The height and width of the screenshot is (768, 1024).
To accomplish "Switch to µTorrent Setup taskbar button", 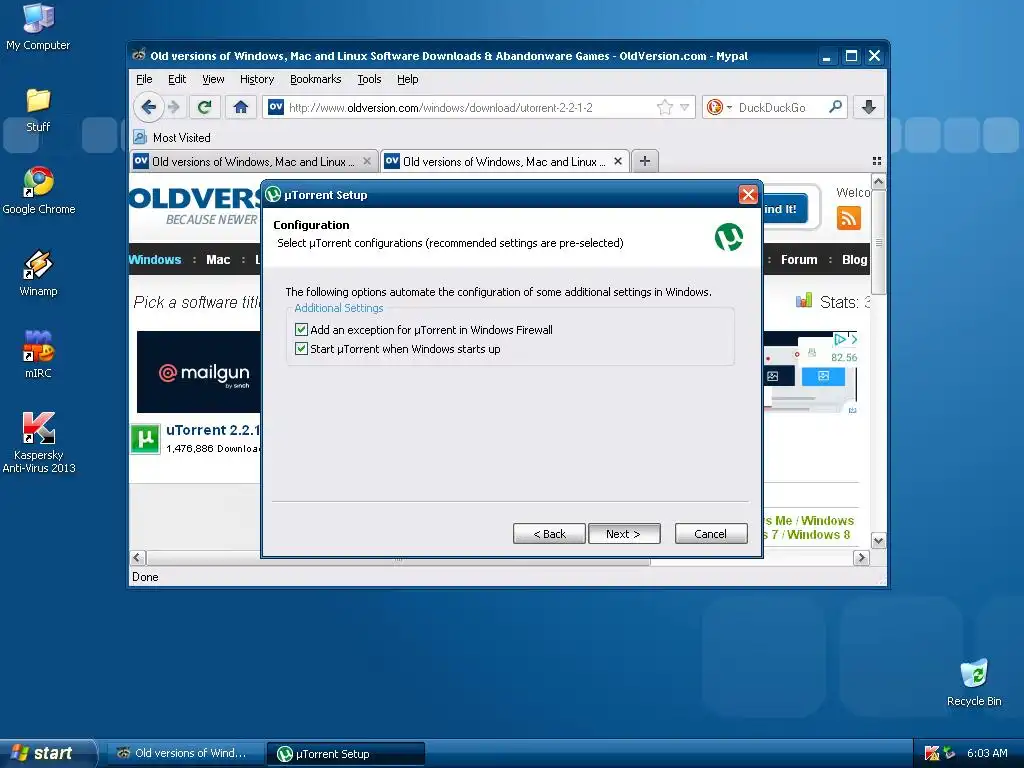I will (345, 753).
